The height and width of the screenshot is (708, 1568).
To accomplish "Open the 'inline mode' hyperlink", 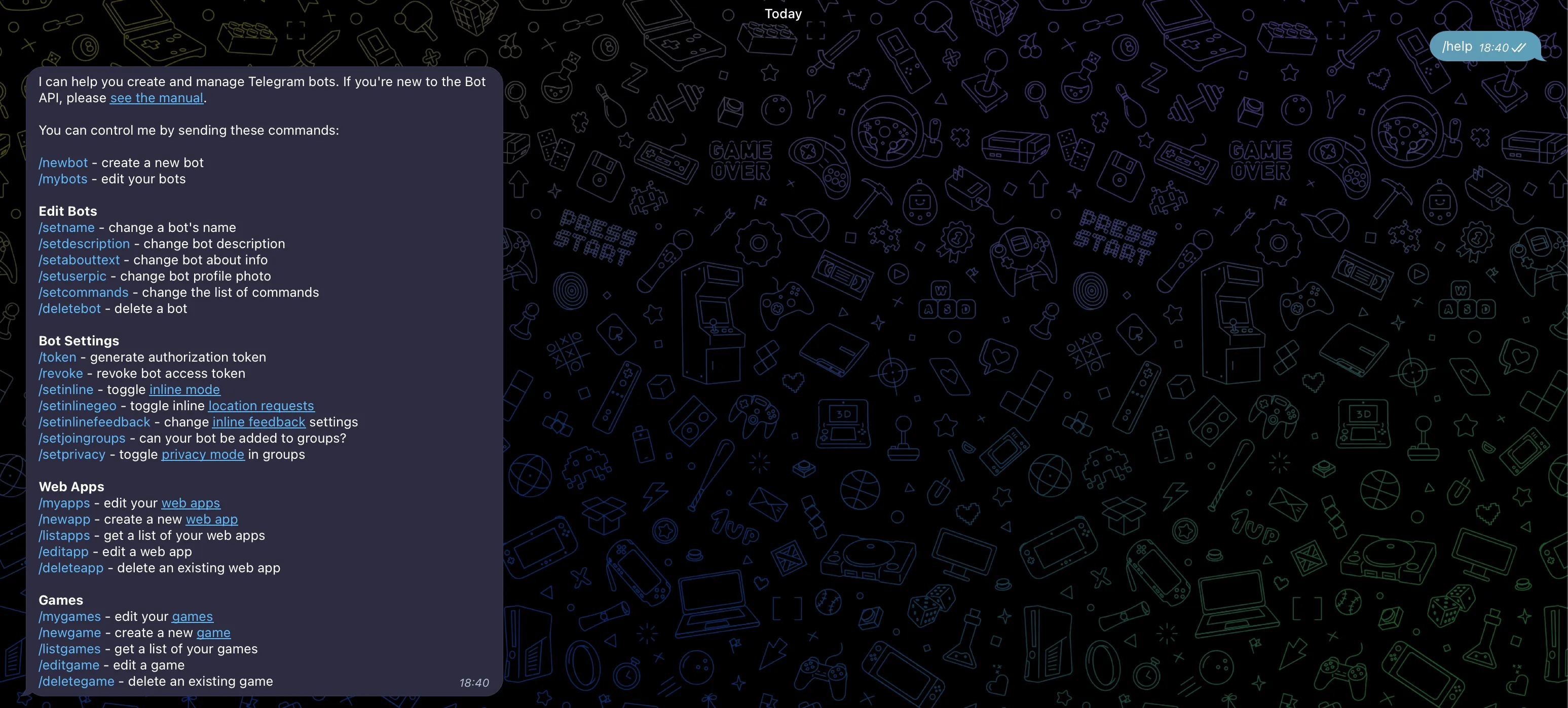I will pyautogui.click(x=184, y=390).
